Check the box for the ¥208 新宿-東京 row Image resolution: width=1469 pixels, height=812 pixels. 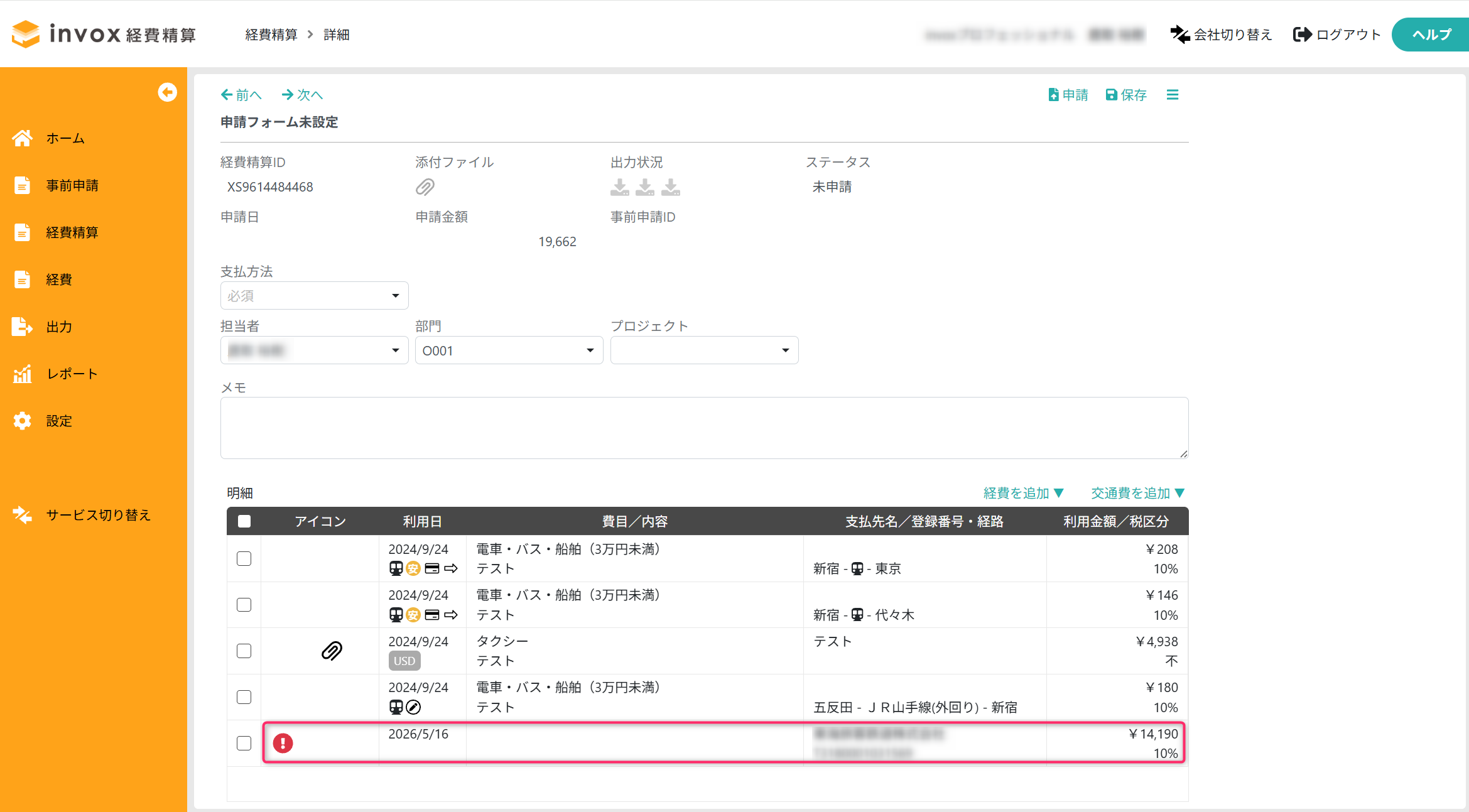point(244,558)
